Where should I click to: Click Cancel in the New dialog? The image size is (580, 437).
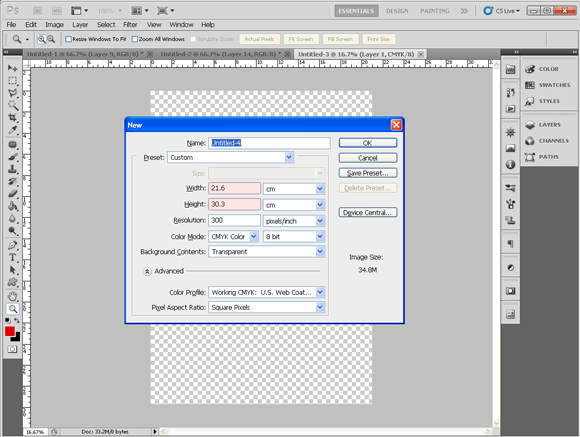pos(368,158)
